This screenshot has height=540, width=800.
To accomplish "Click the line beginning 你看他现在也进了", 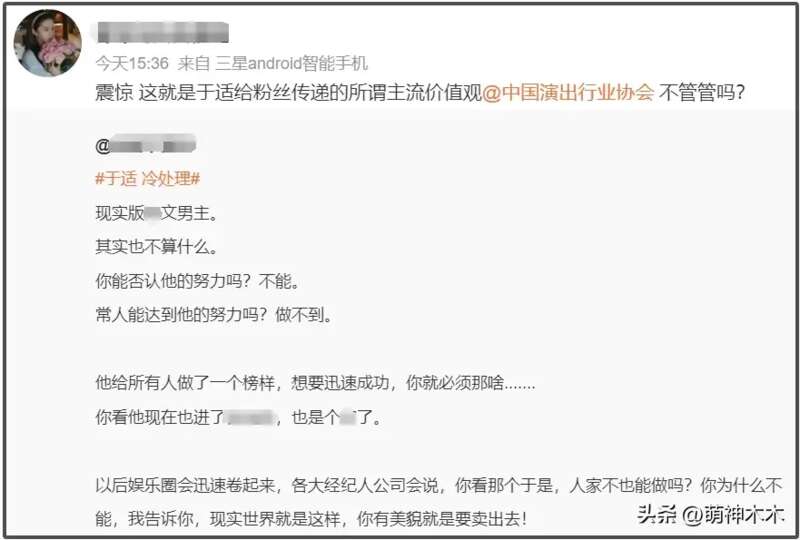I will (238, 418).
